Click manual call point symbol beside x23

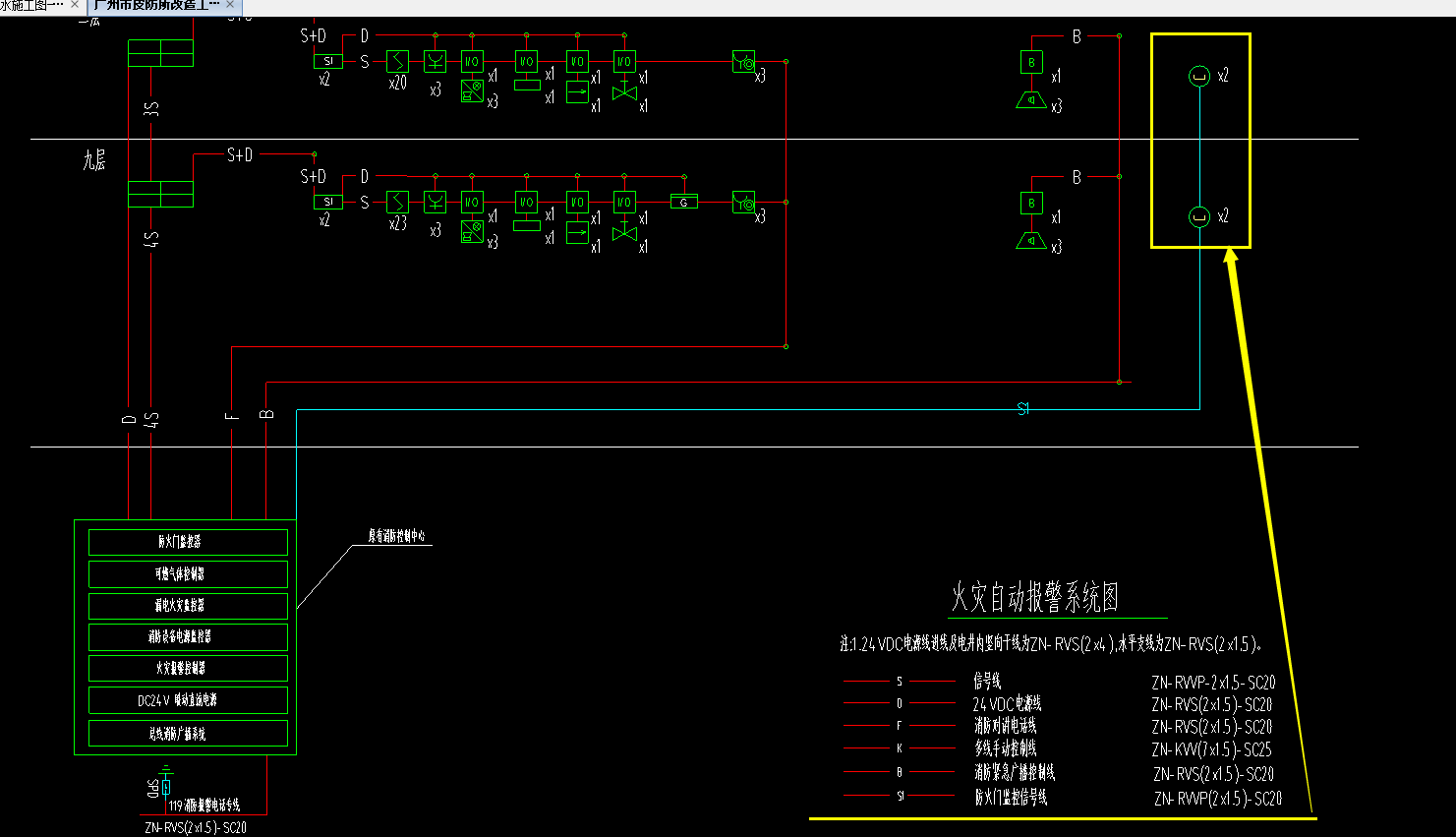point(436,203)
